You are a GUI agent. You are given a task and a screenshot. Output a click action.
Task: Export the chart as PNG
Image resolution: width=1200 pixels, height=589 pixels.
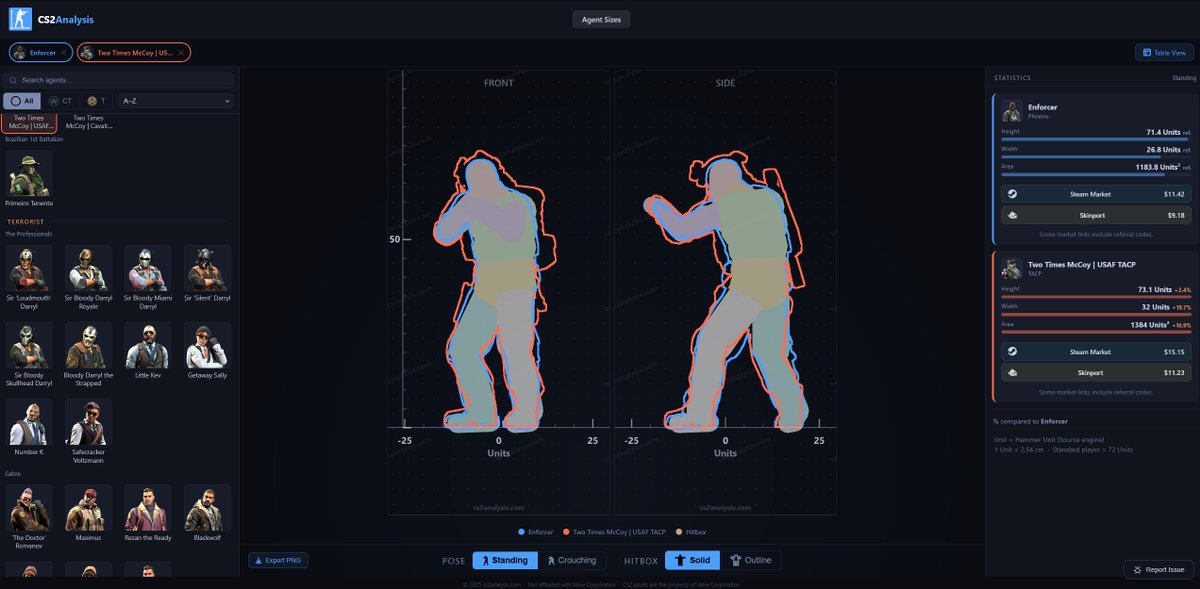(278, 560)
